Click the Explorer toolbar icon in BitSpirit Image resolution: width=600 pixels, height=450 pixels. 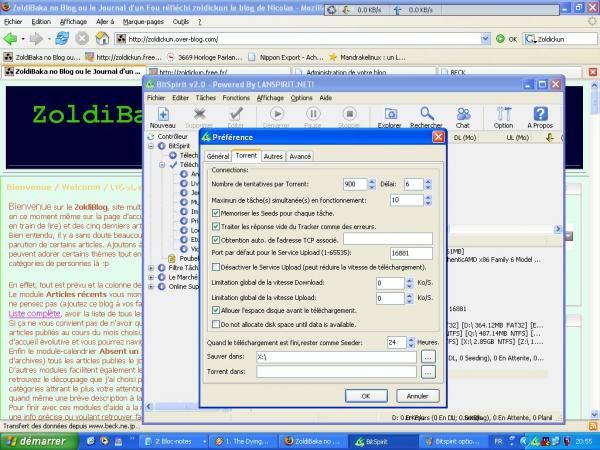[x=390, y=117]
